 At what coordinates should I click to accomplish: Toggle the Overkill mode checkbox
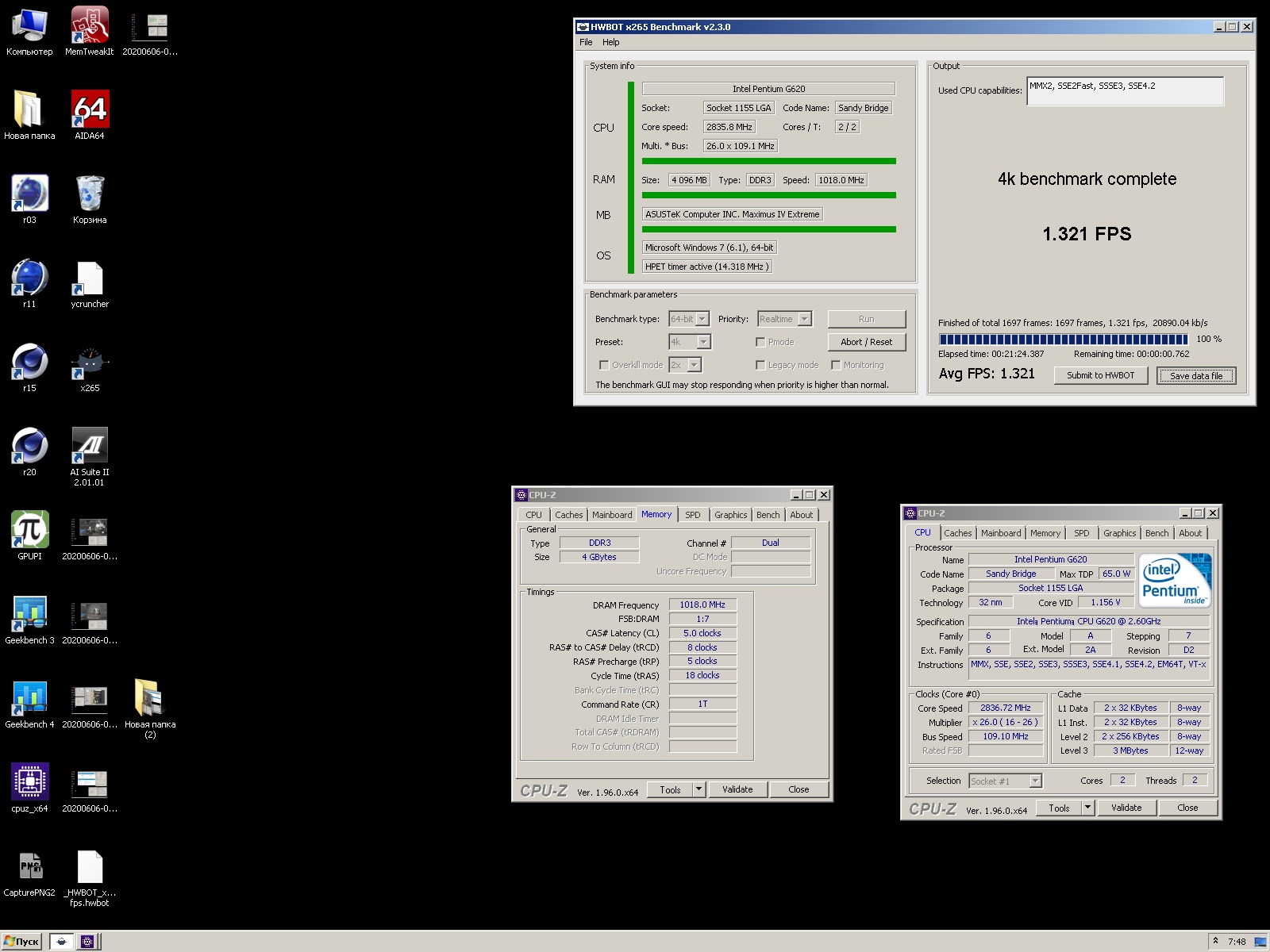(x=604, y=365)
